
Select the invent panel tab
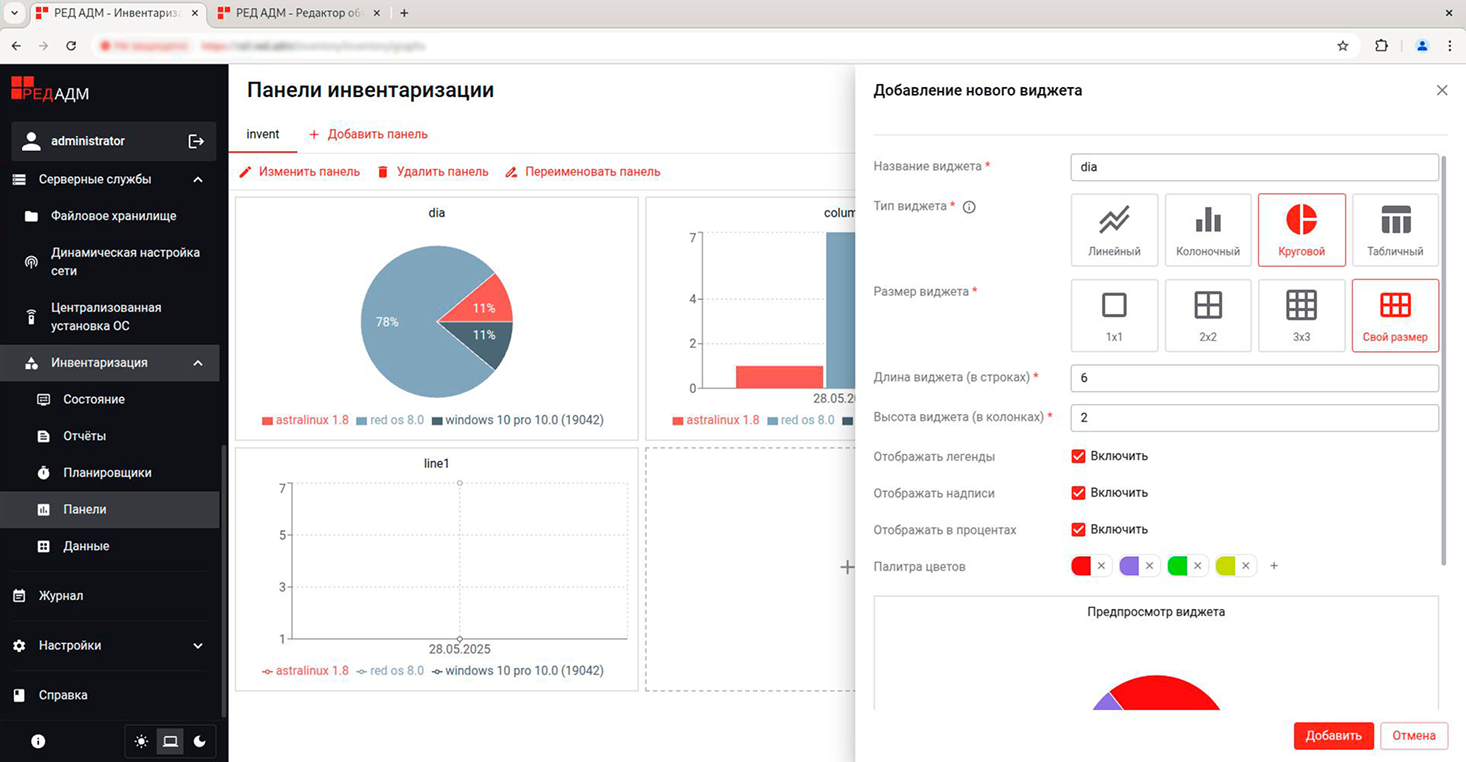[263, 134]
